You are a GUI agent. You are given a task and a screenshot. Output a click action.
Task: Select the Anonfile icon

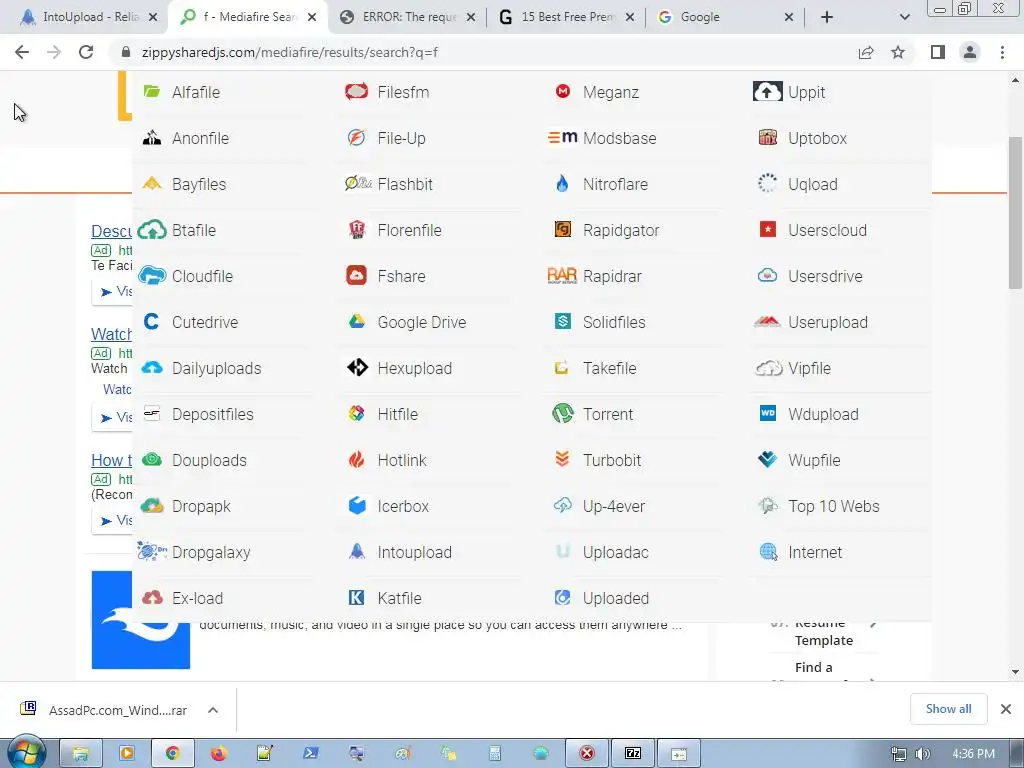tap(152, 138)
